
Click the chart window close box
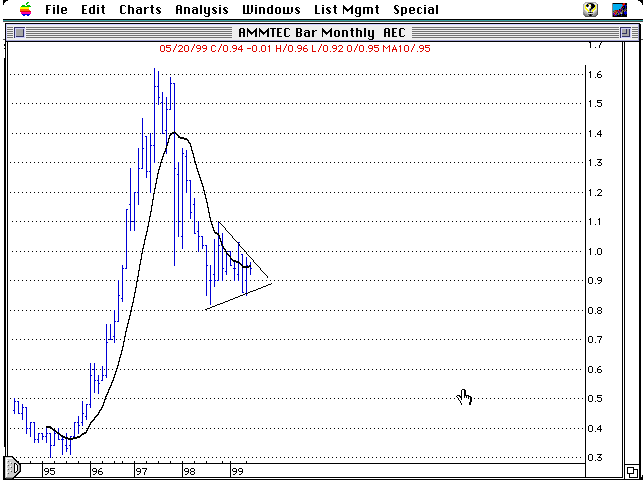tap(19, 32)
